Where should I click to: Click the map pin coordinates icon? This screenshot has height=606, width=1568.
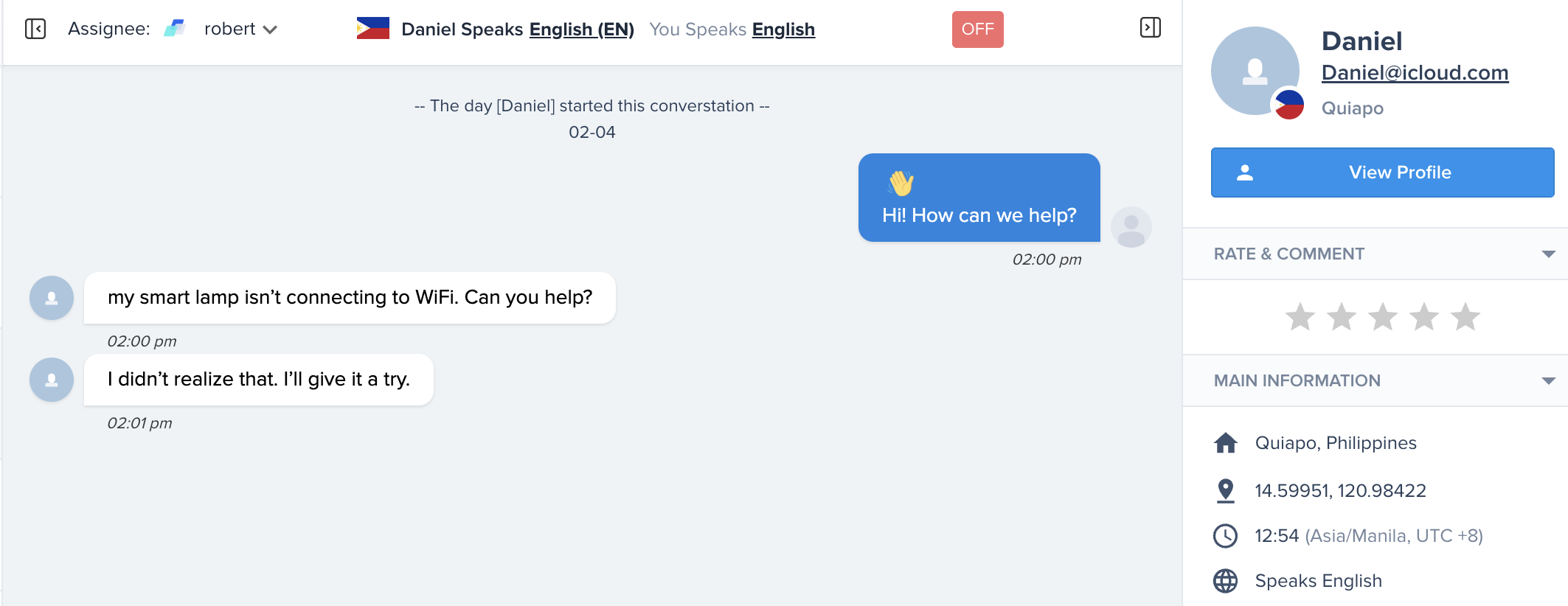pyautogui.click(x=1225, y=490)
